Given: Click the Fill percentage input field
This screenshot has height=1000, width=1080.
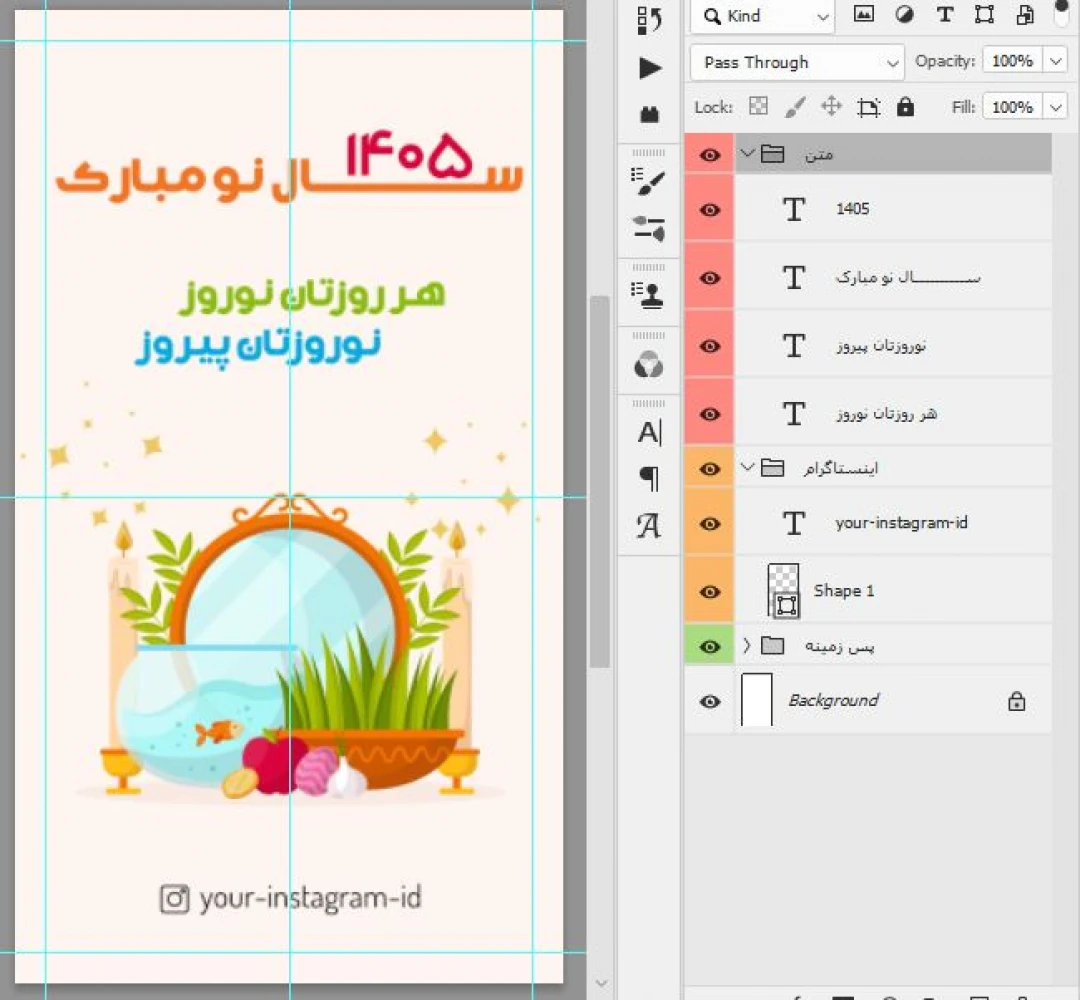Looking at the screenshot, I should pyautogui.click(x=1011, y=107).
